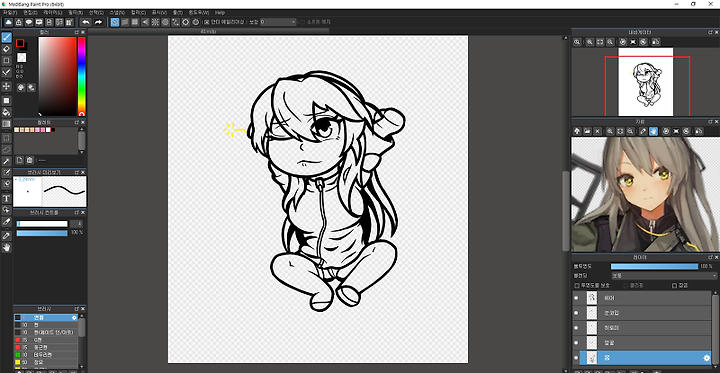Select the Bucket fill tool
The width and height of the screenshot is (720, 373).
[x=6, y=112]
